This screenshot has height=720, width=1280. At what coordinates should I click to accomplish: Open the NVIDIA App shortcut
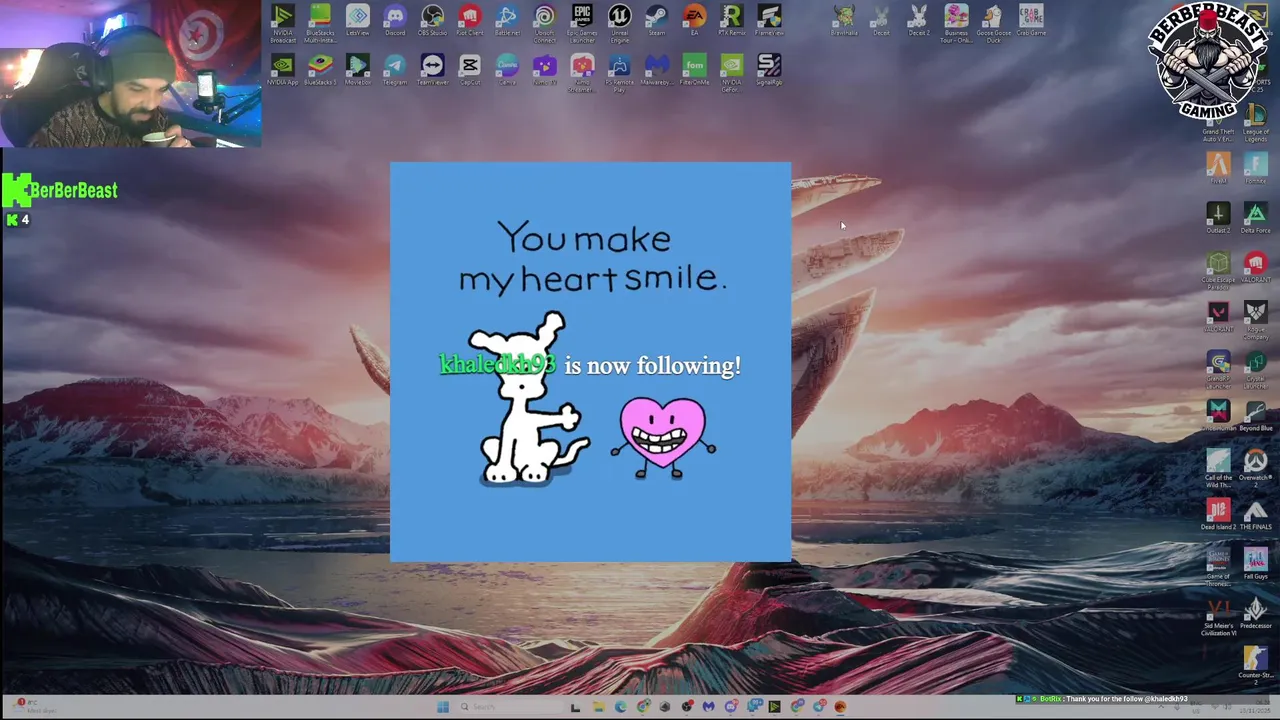(x=283, y=70)
